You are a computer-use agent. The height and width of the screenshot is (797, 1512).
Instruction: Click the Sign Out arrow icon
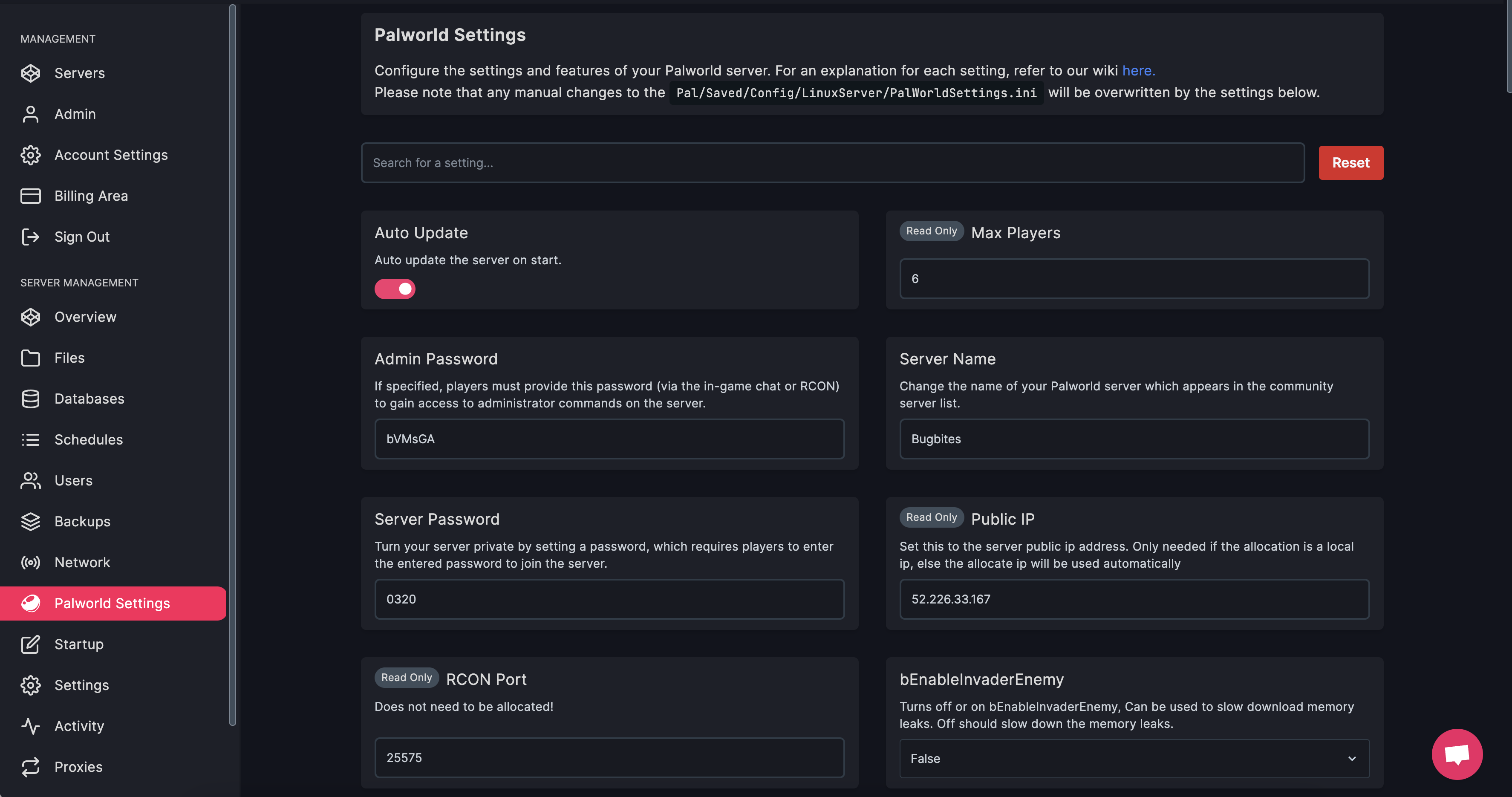[x=31, y=237]
